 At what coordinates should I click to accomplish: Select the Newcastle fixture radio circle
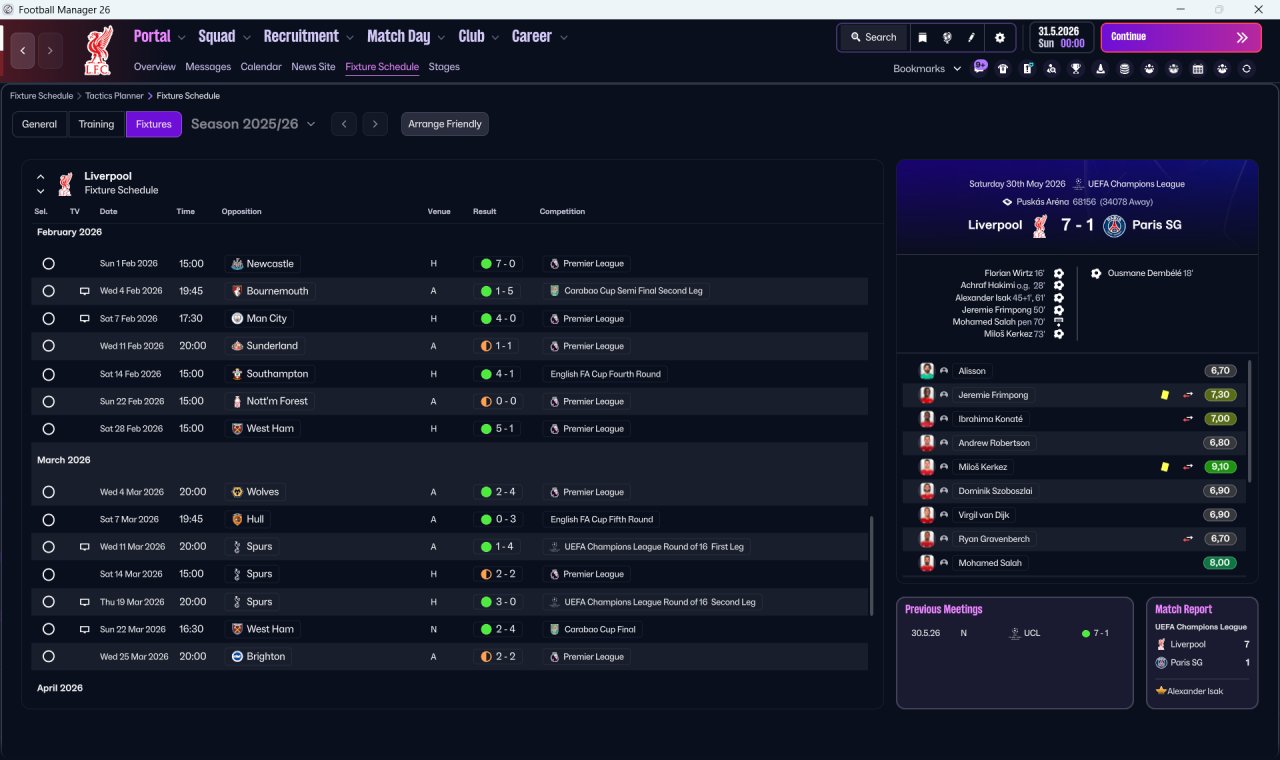48,264
